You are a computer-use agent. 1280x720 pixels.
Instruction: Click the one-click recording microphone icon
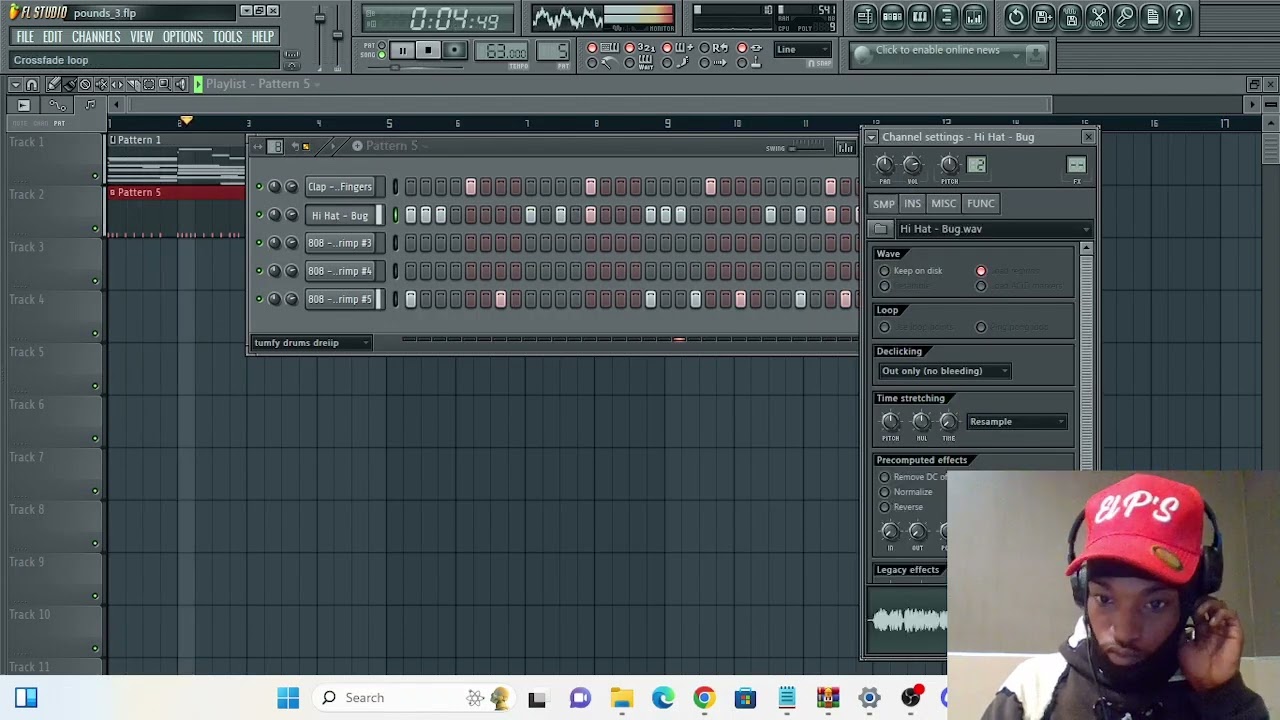coord(1125,16)
